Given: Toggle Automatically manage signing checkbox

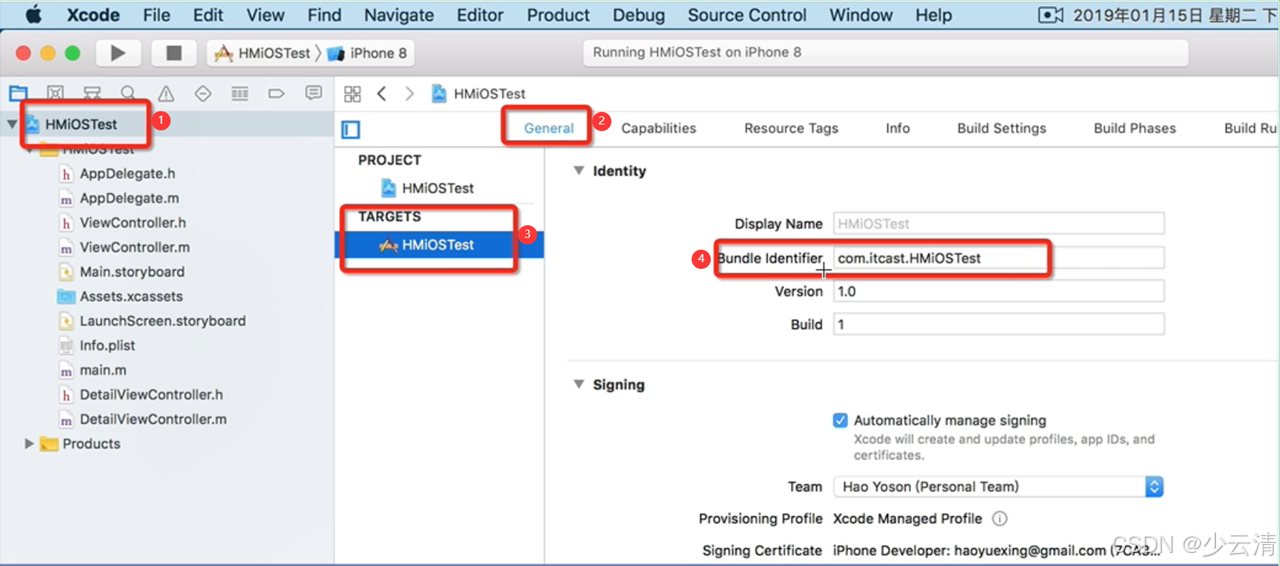Looking at the screenshot, I should pos(841,421).
